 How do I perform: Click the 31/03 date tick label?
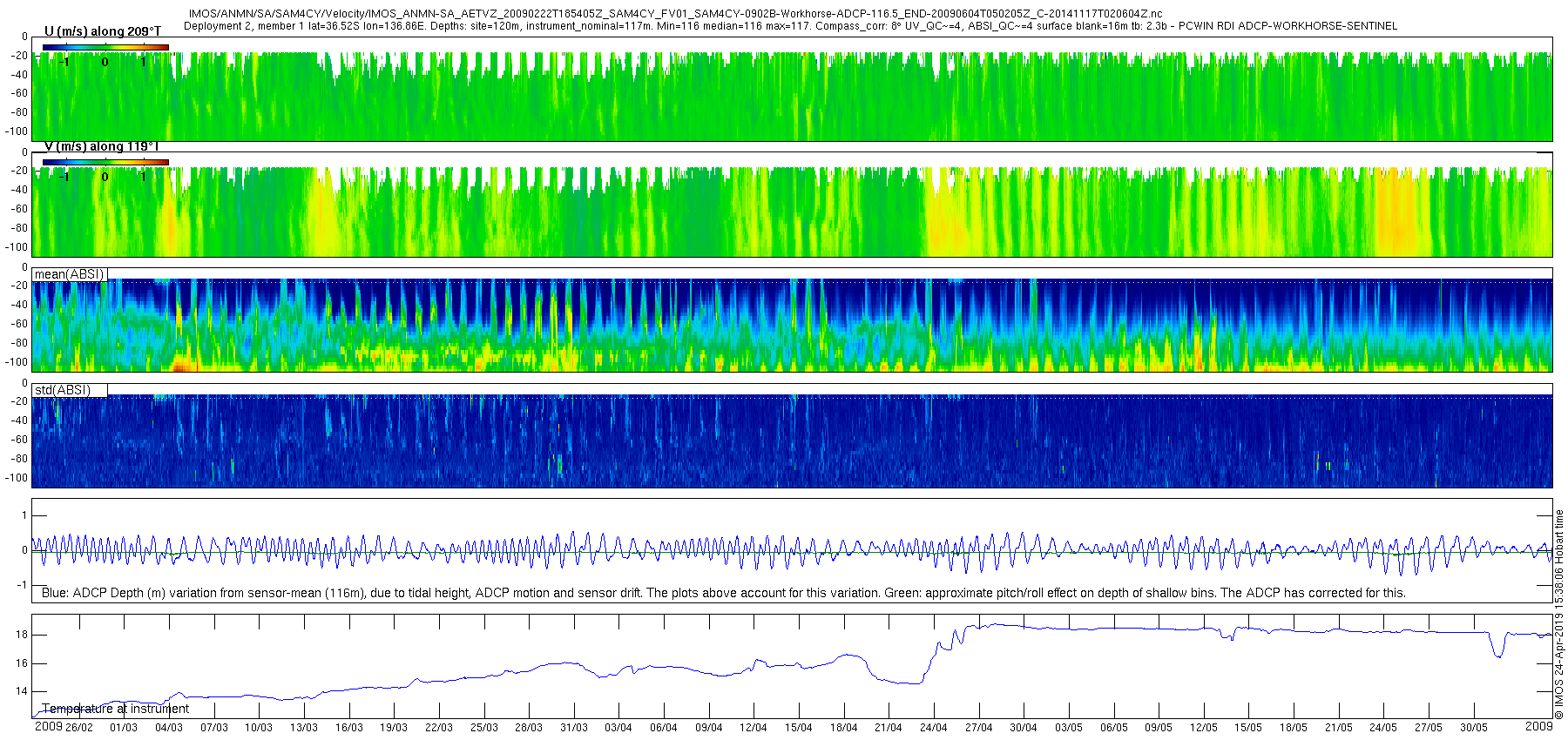pos(574,727)
